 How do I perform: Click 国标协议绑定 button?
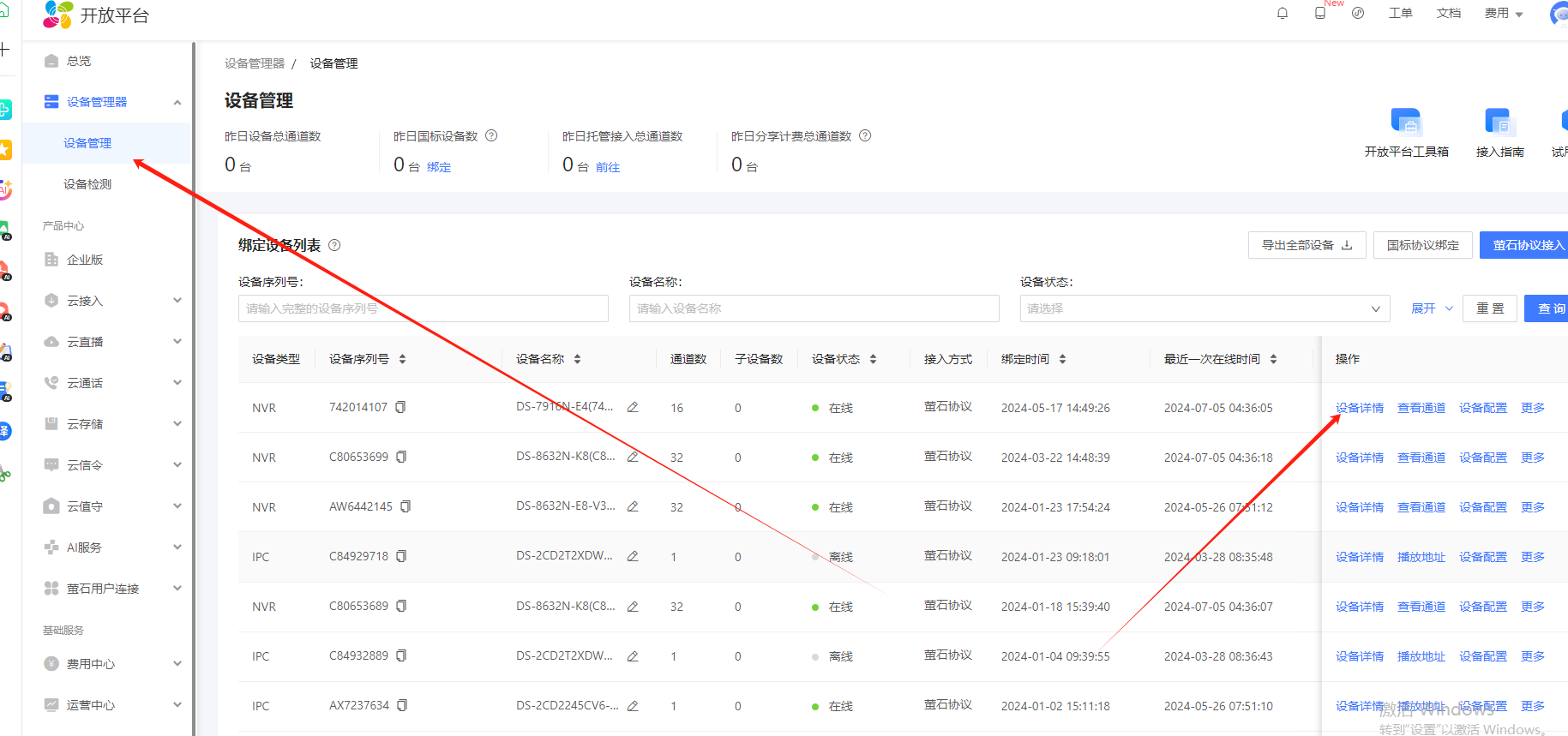1422,245
